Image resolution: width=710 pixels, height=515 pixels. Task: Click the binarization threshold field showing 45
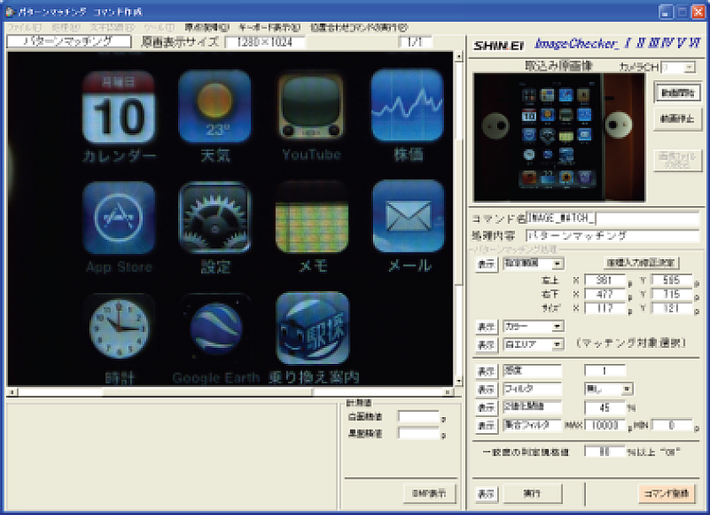point(605,408)
